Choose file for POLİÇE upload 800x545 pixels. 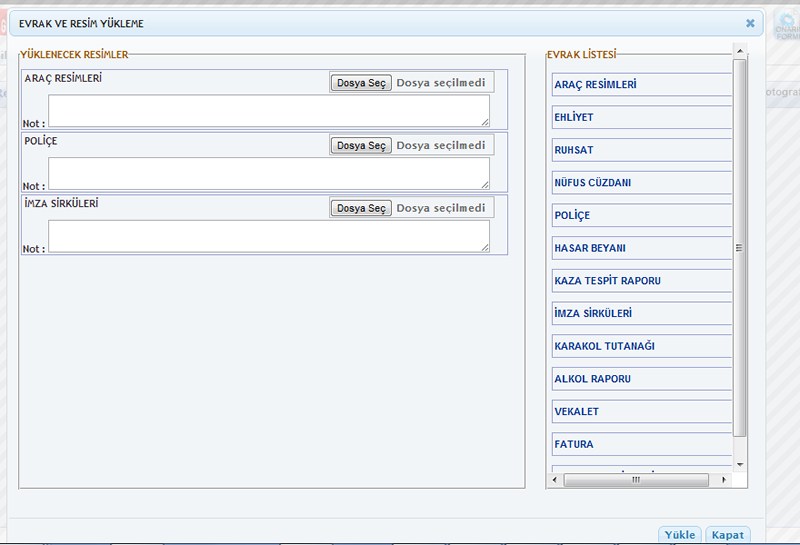click(x=361, y=145)
